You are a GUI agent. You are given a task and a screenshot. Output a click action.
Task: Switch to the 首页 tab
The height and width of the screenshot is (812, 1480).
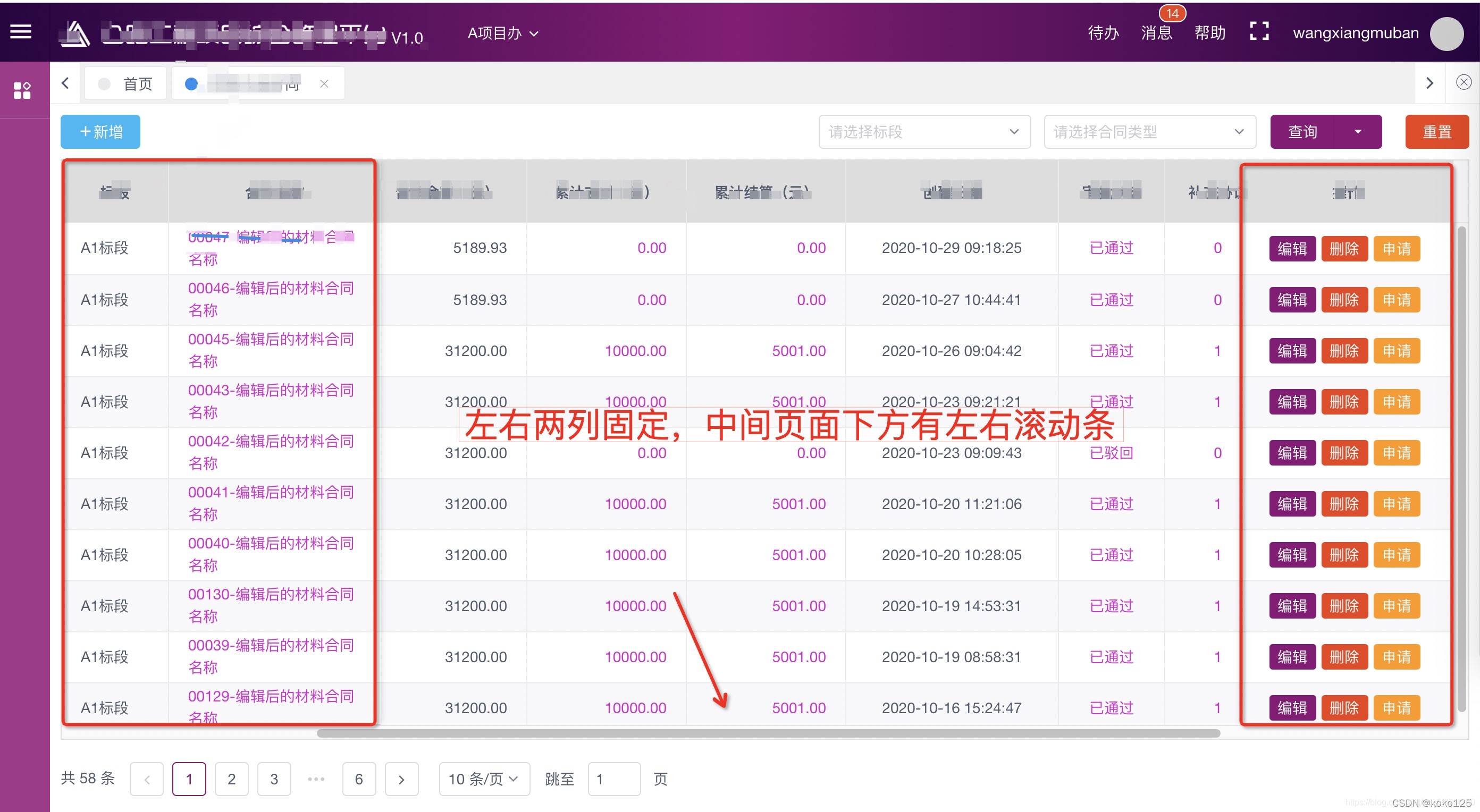click(127, 84)
